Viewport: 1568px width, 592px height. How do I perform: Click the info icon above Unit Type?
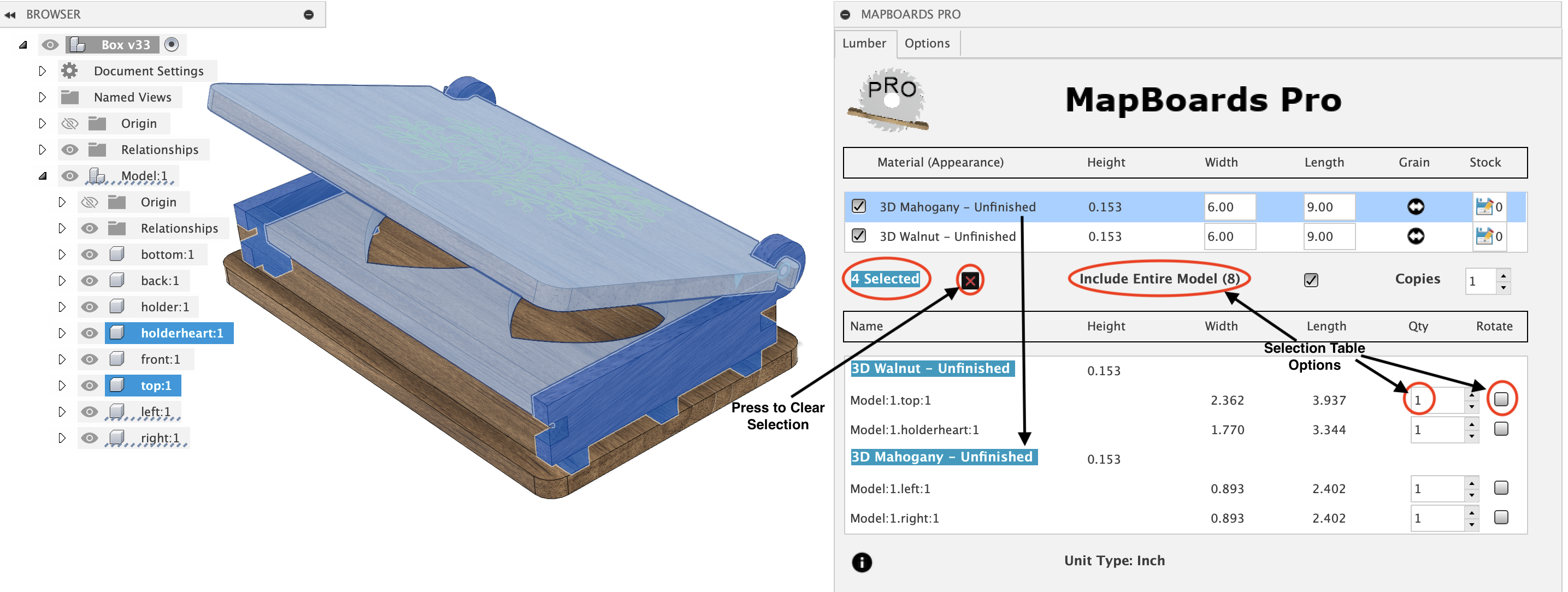[x=861, y=562]
